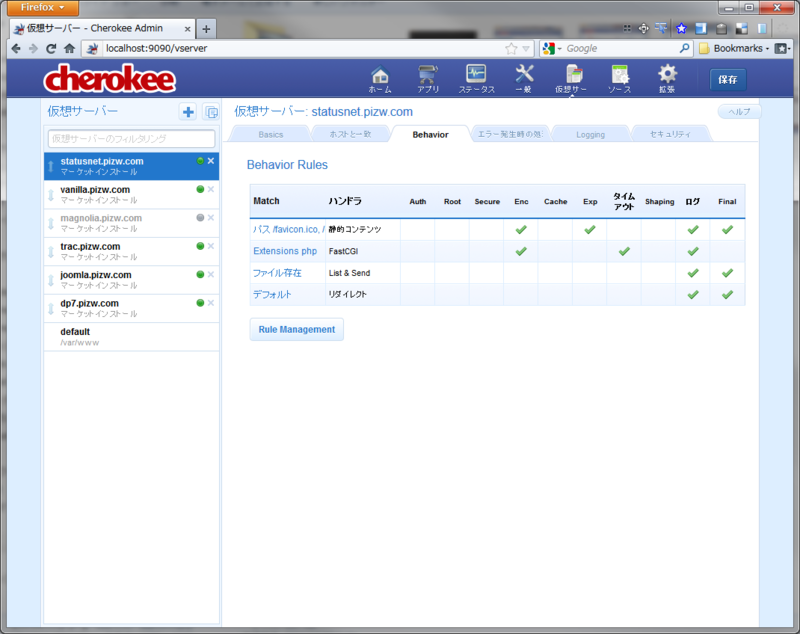Open the パス /favicon.ico rule link
Image resolution: width=800 pixels, height=634 pixels.
point(289,230)
